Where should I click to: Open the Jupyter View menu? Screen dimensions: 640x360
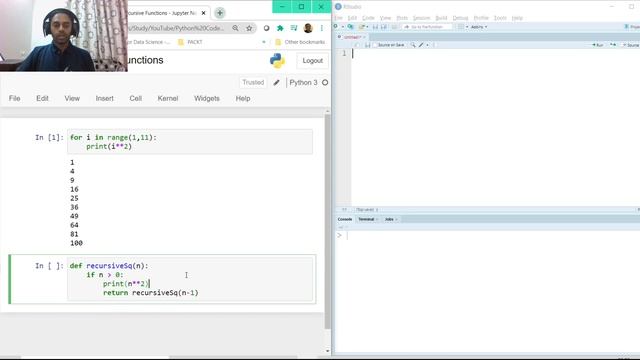click(x=72, y=98)
